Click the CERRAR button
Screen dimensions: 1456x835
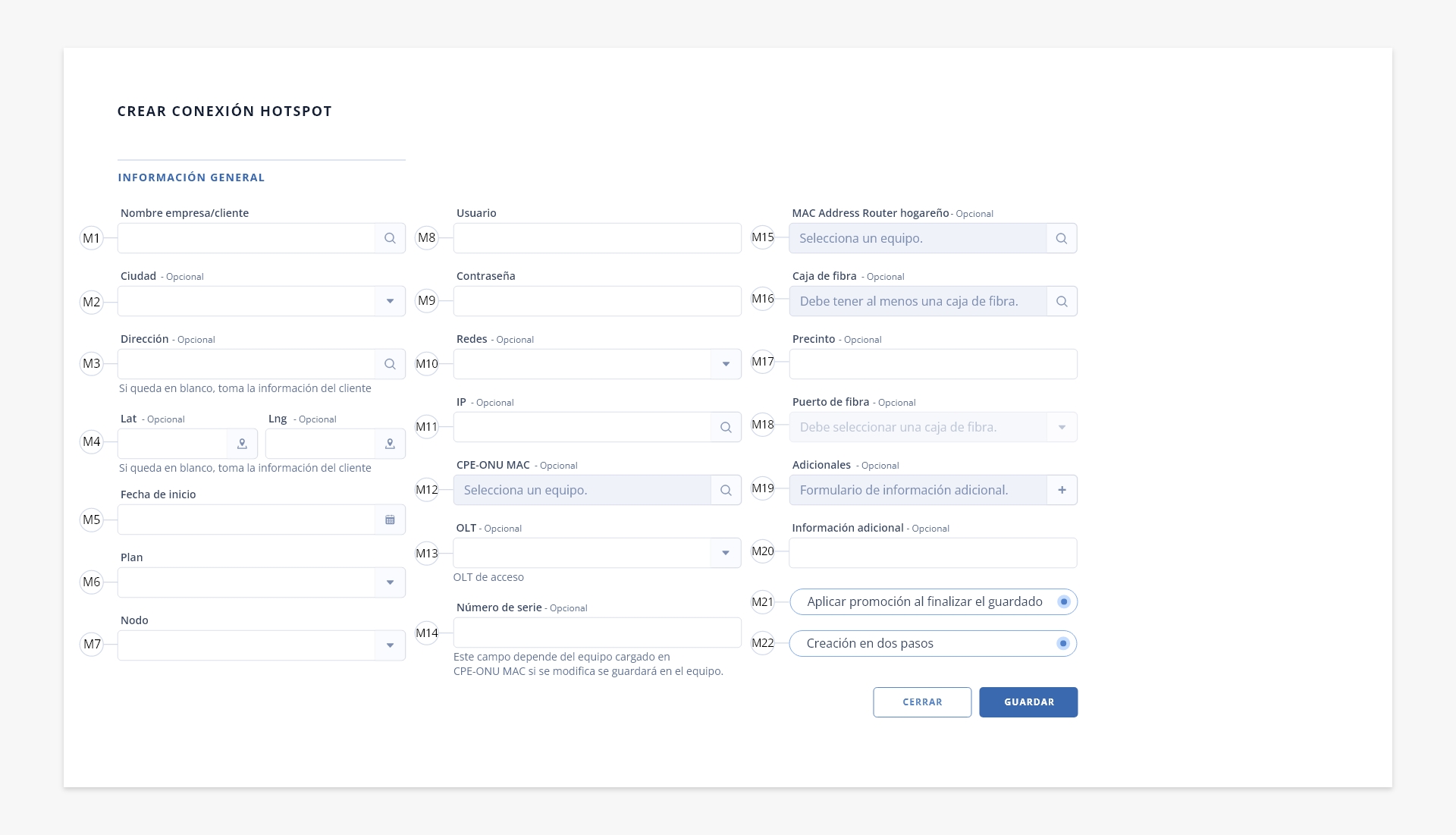[x=922, y=702]
